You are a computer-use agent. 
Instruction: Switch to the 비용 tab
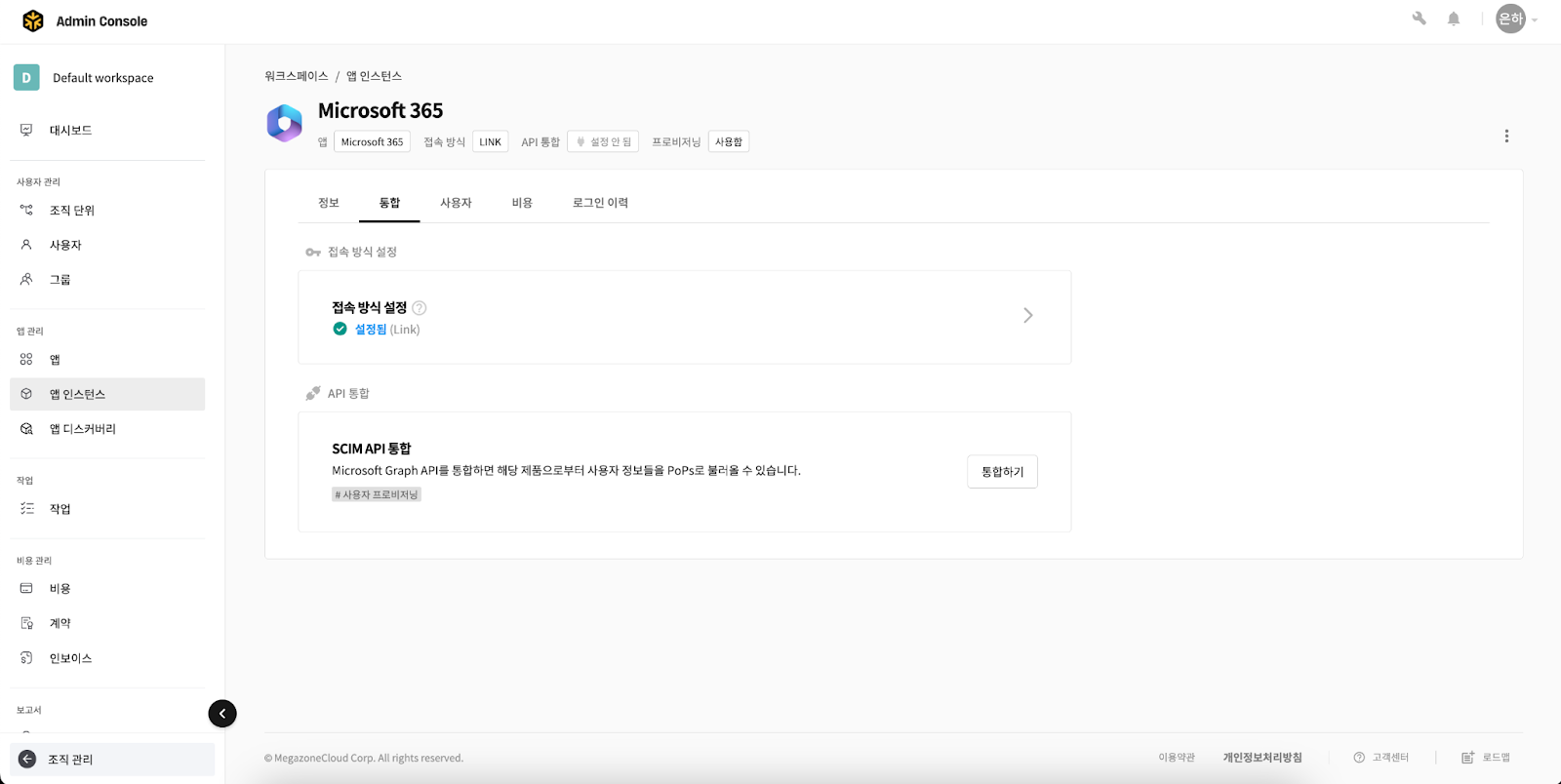[522, 203]
